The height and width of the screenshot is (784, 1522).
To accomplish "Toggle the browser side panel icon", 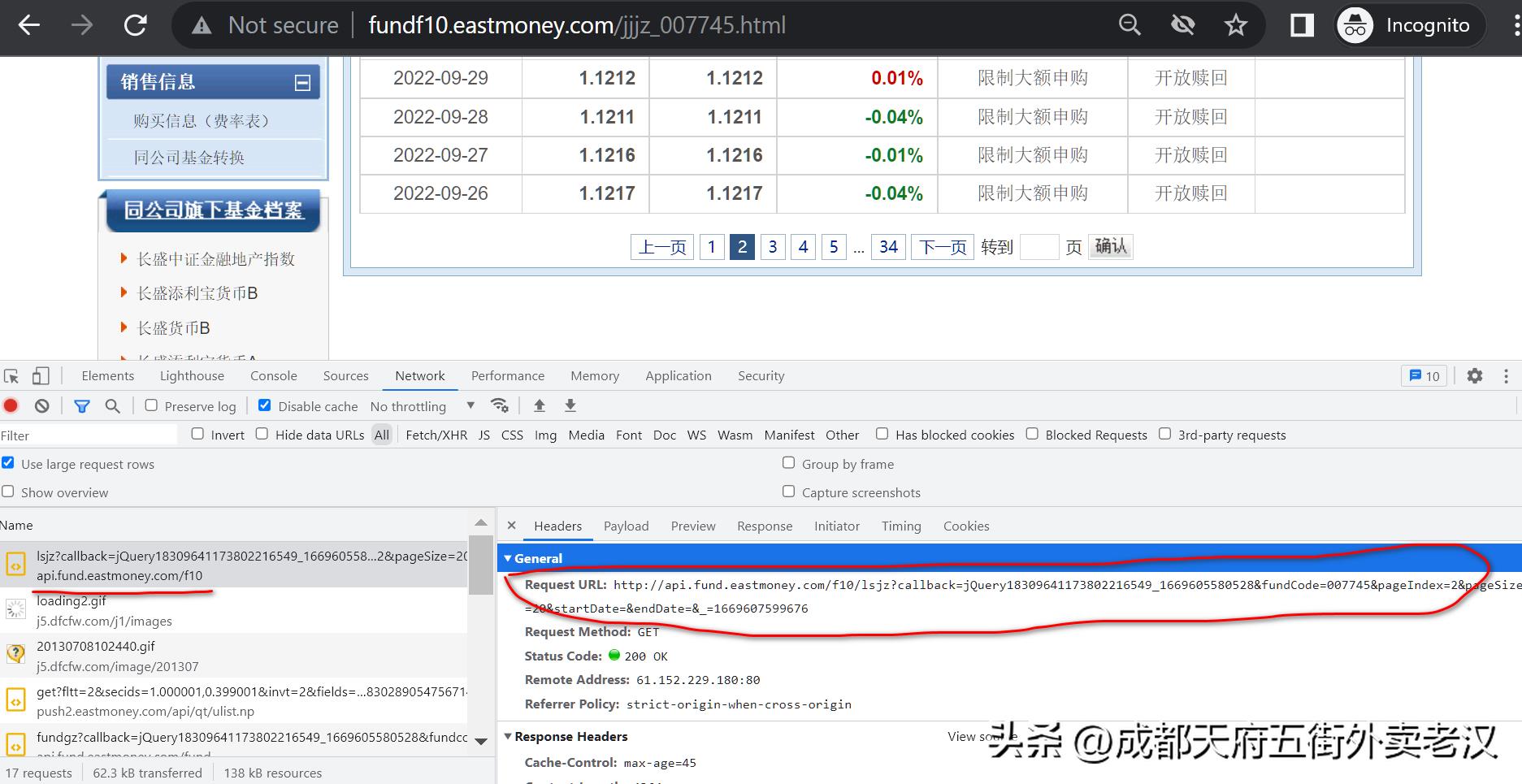I will tap(1302, 25).
